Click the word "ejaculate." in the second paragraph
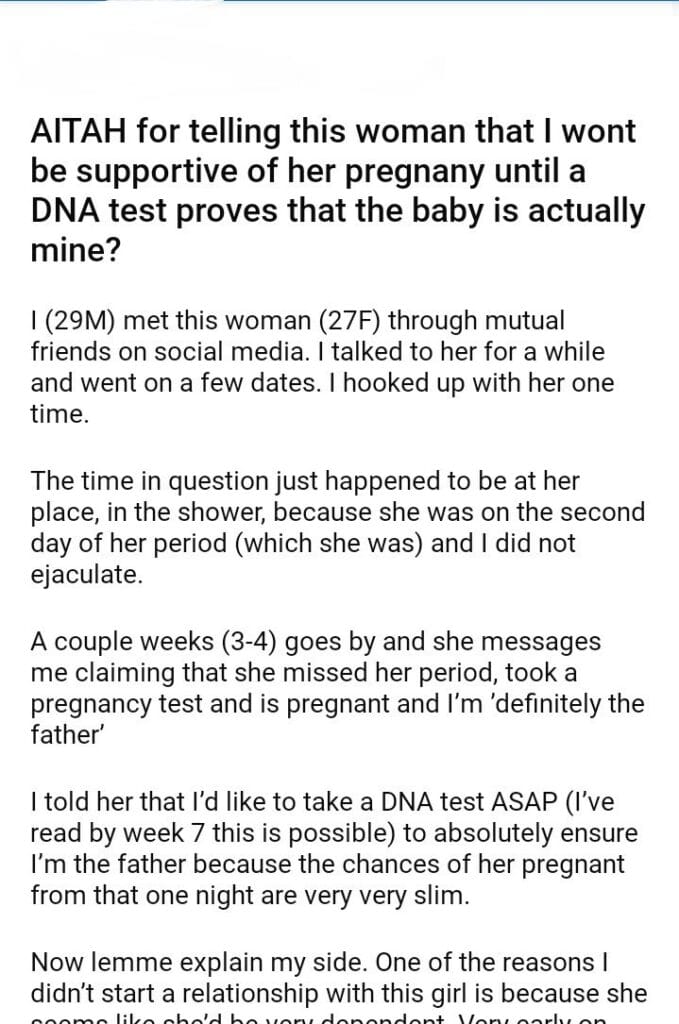Viewport: 679px width, 1024px height. tap(87, 574)
